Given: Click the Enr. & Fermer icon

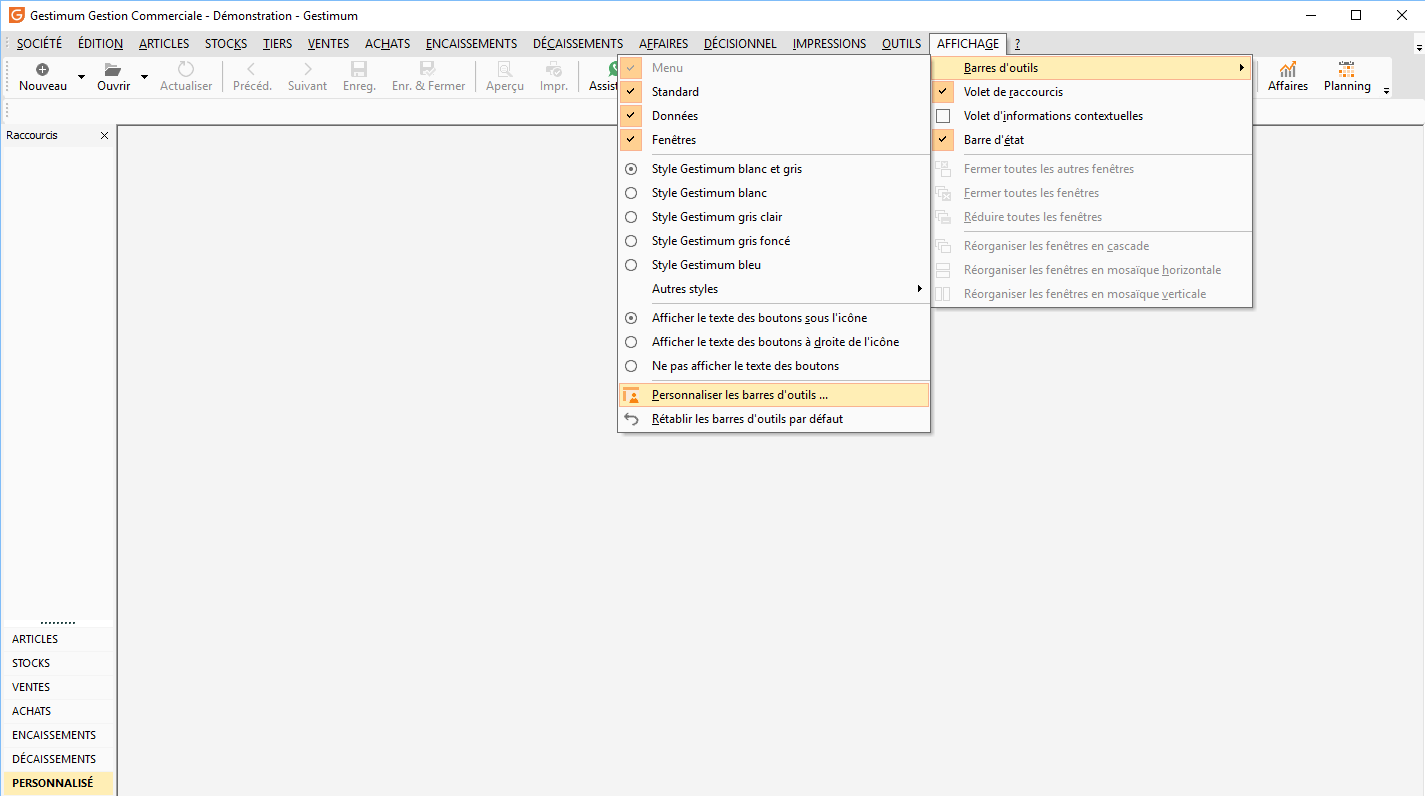Looking at the screenshot, I should pyautogui.click(x=428, y=69).
